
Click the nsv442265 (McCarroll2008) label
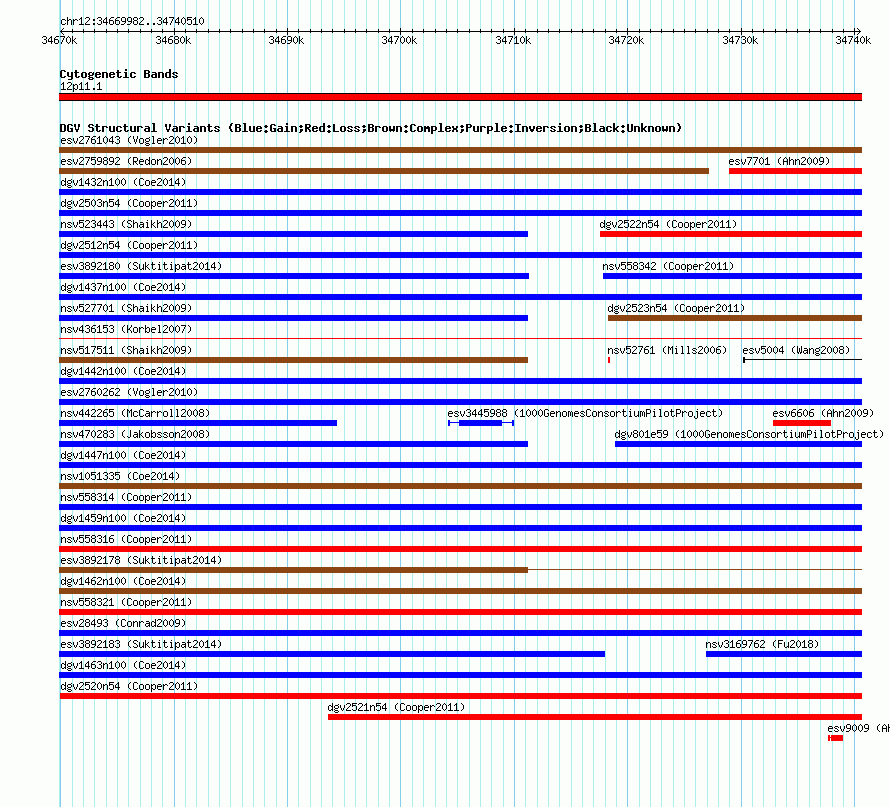tap(135, 413)
